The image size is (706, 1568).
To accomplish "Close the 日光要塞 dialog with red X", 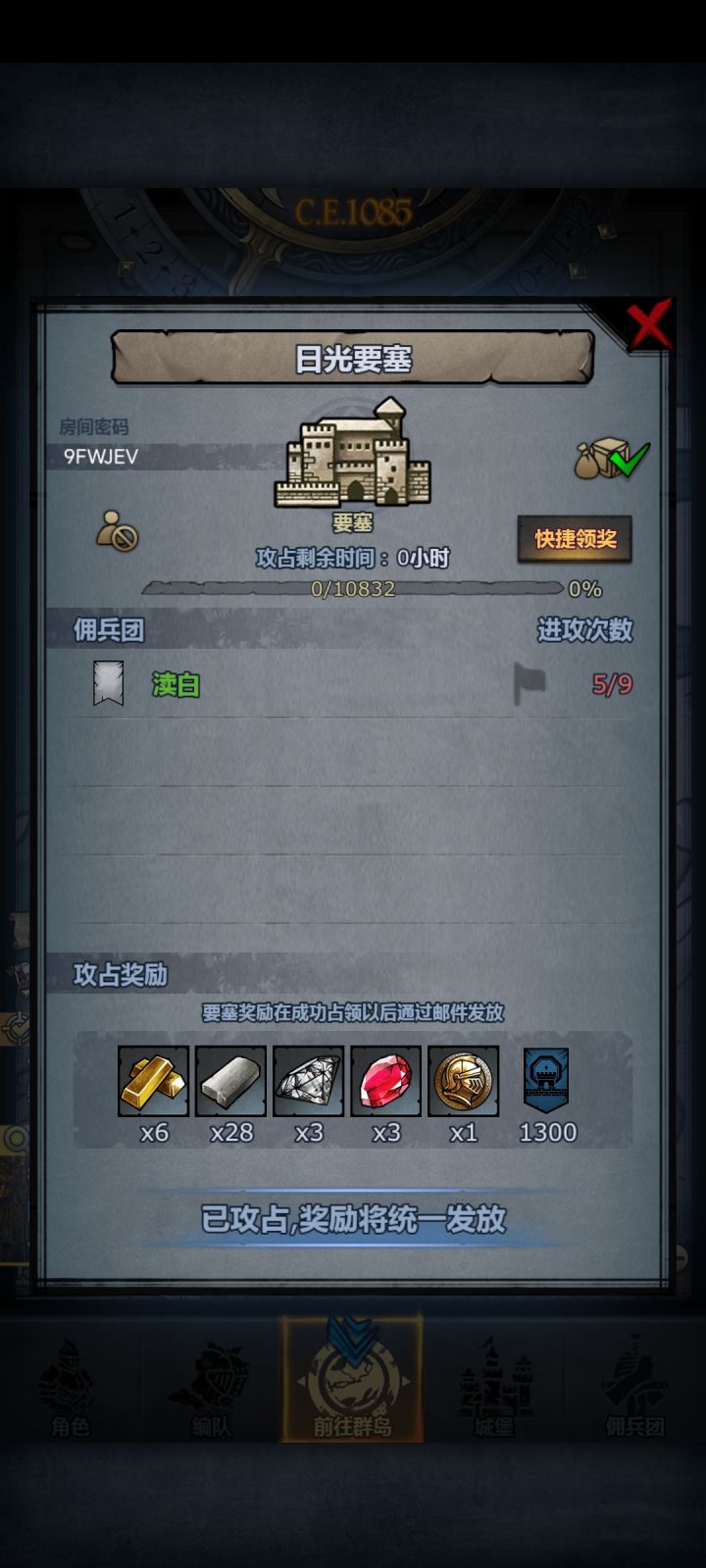I will [x=648, y=325].
